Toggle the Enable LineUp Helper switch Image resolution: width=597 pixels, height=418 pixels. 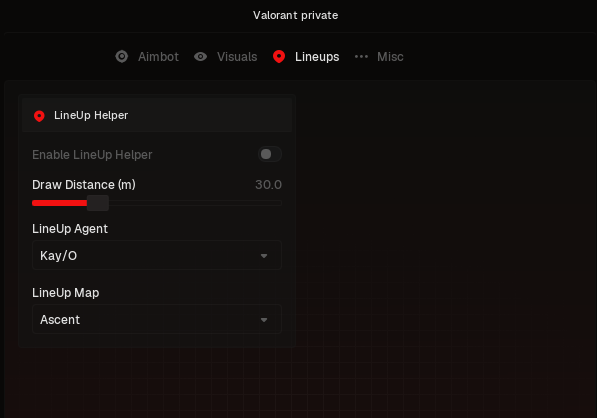(270, 154)
